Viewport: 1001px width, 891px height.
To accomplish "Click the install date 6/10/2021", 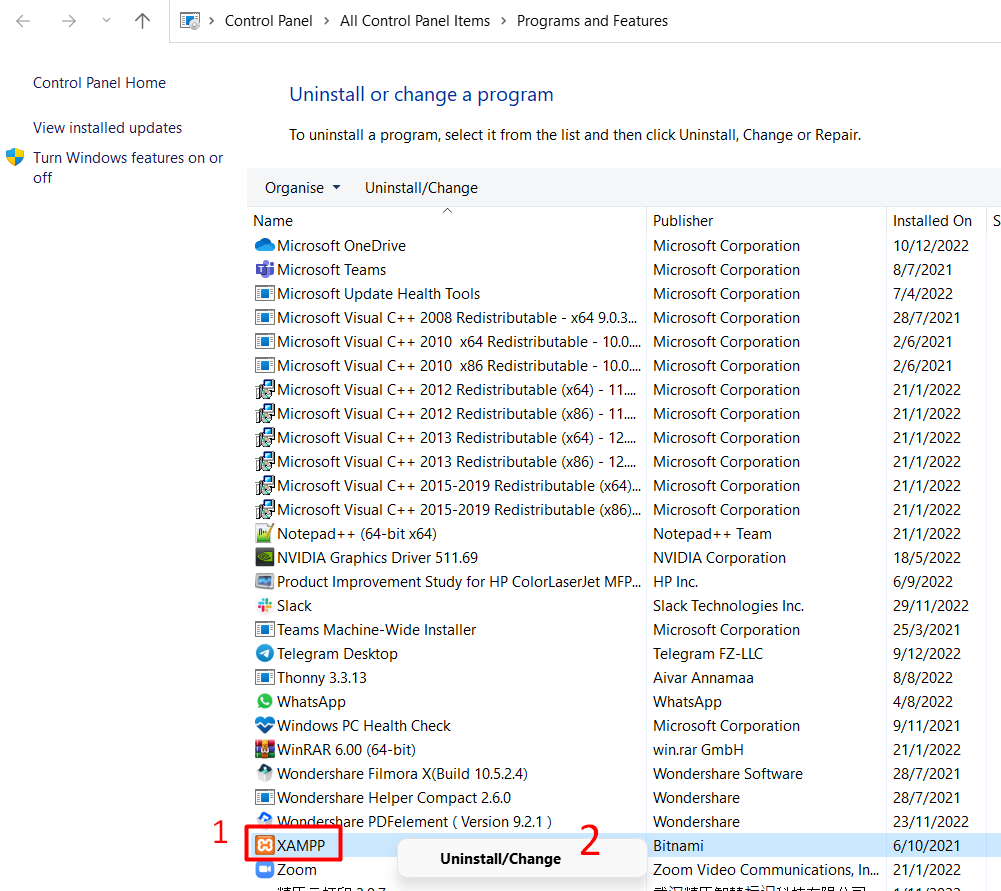I will coord(926,846).
